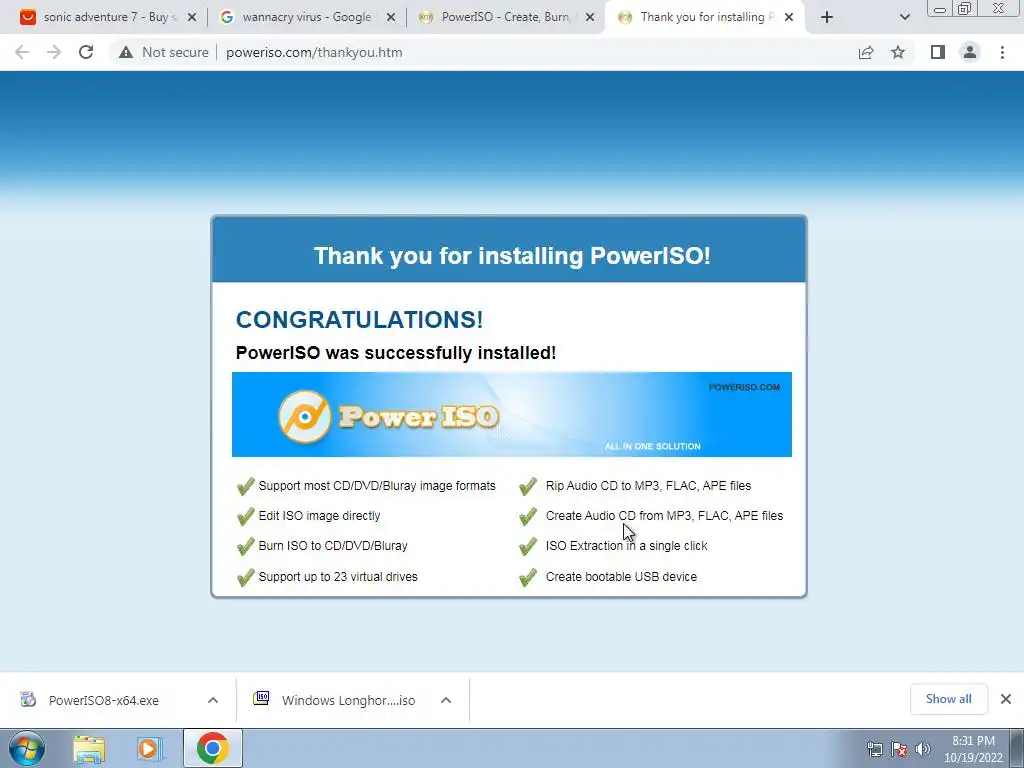Close the downloads bar
Viewport: 1024px width, 768px height.
(1006, 699)
